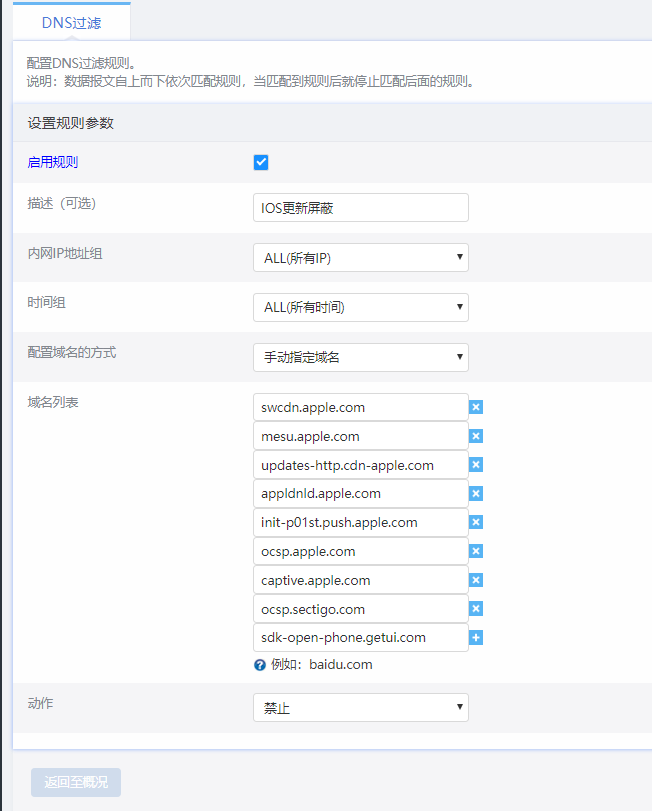Click the 返回至概况 button

(76, 782)
